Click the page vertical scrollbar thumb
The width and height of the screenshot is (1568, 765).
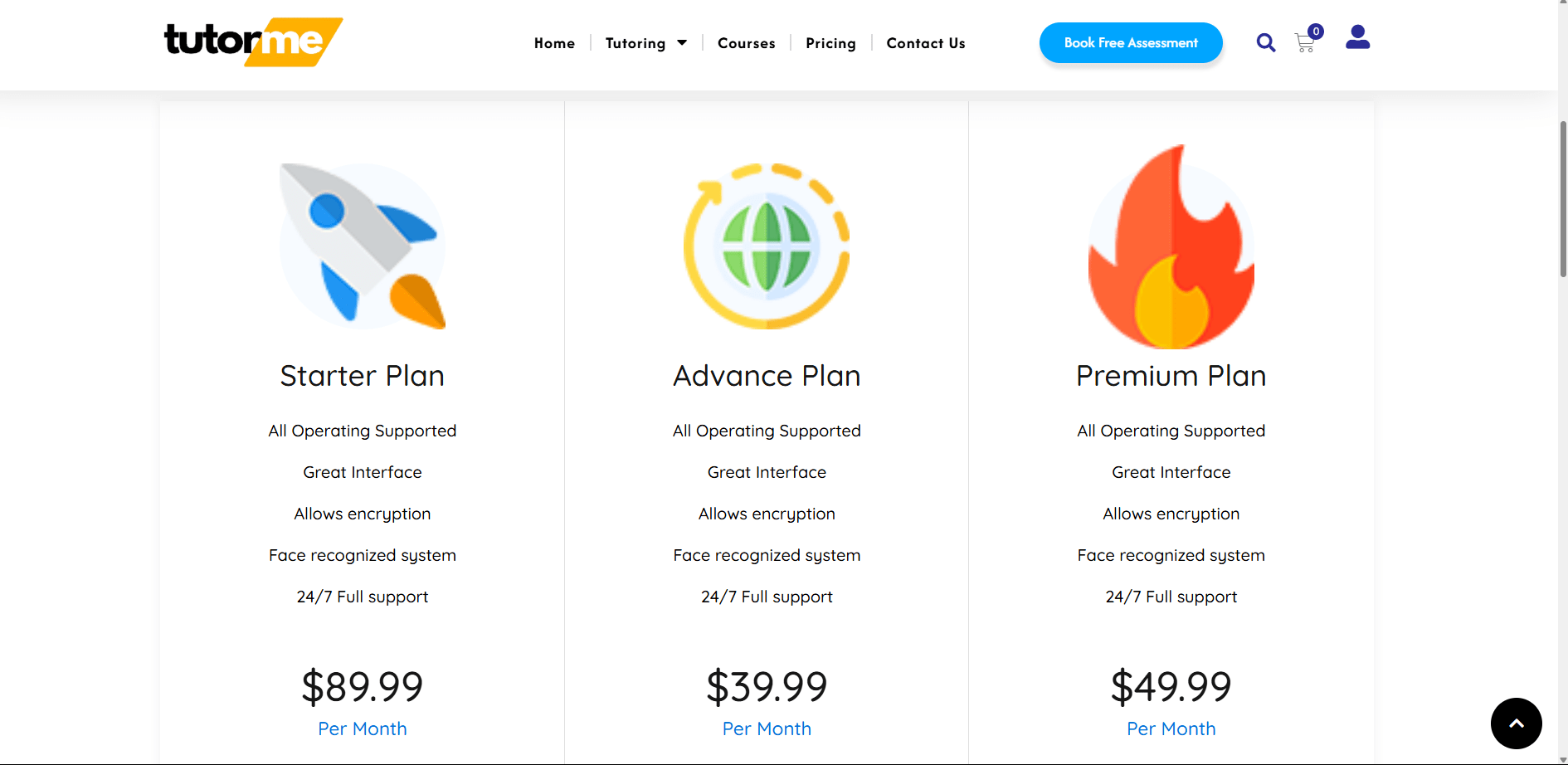[x=1563, y=199]
